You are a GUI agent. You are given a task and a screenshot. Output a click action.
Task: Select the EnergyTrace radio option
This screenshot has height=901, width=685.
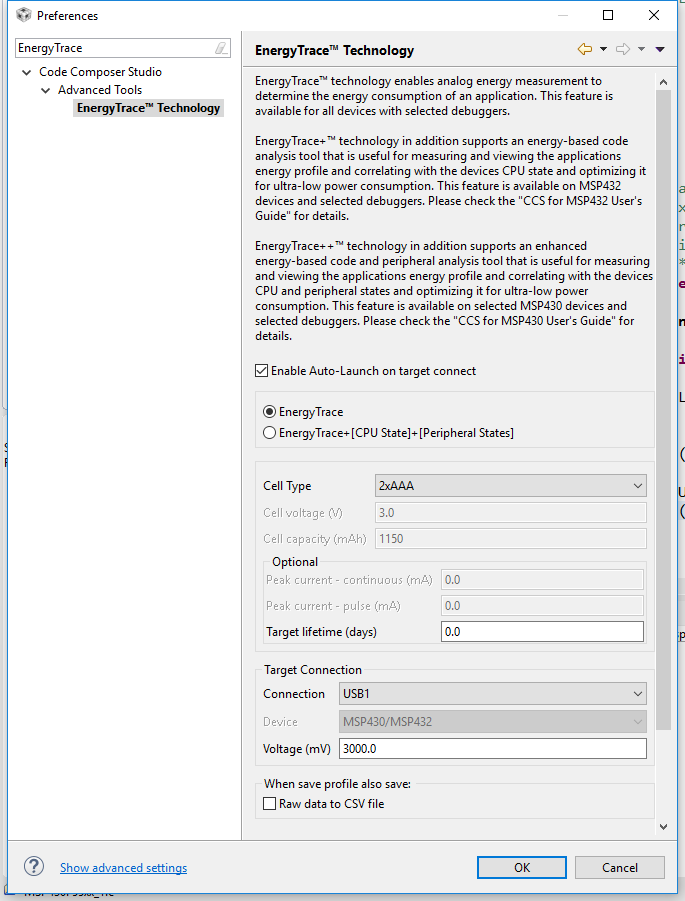coord(270,411)
